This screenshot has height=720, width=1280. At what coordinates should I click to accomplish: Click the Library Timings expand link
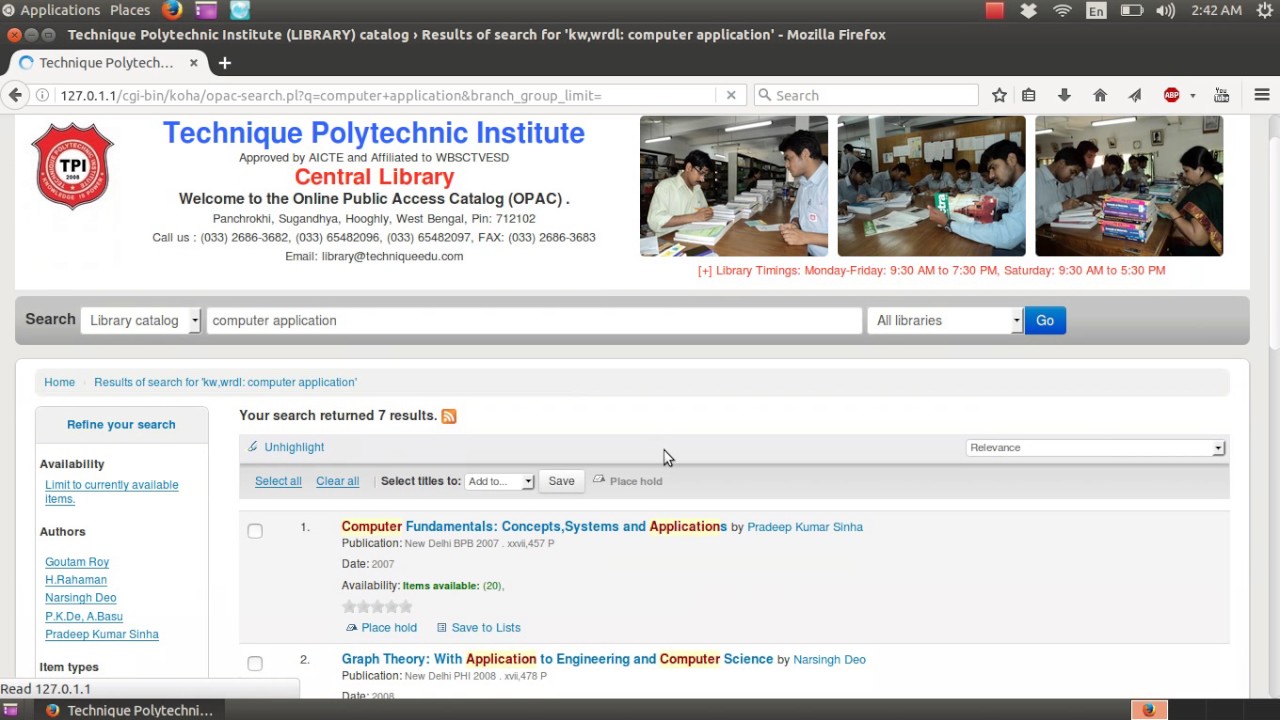point(931,270)
